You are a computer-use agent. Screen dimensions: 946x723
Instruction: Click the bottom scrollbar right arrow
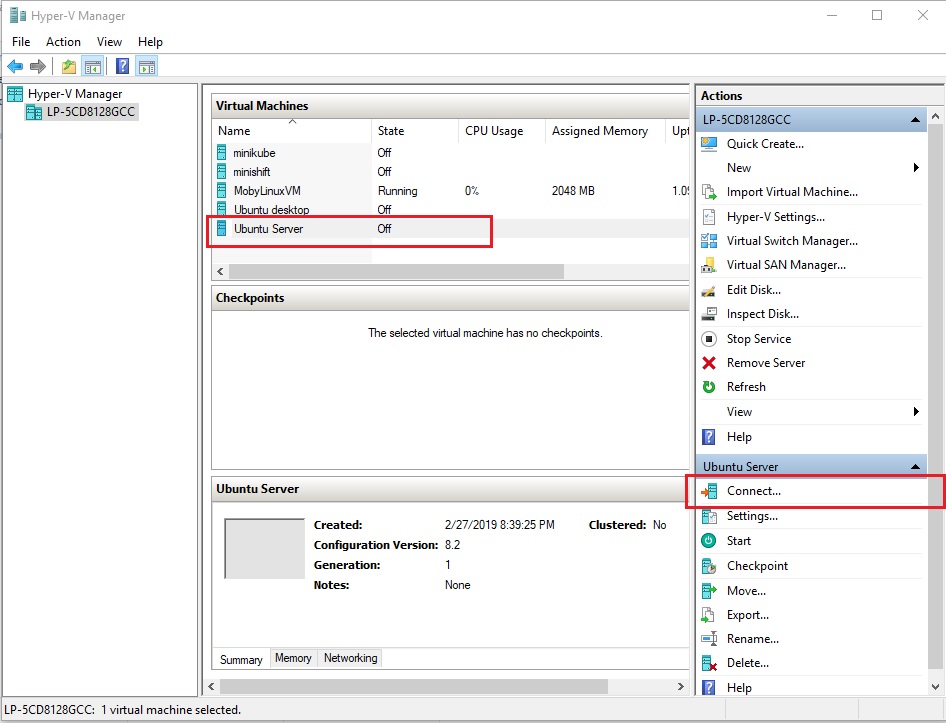coord(681,687)
